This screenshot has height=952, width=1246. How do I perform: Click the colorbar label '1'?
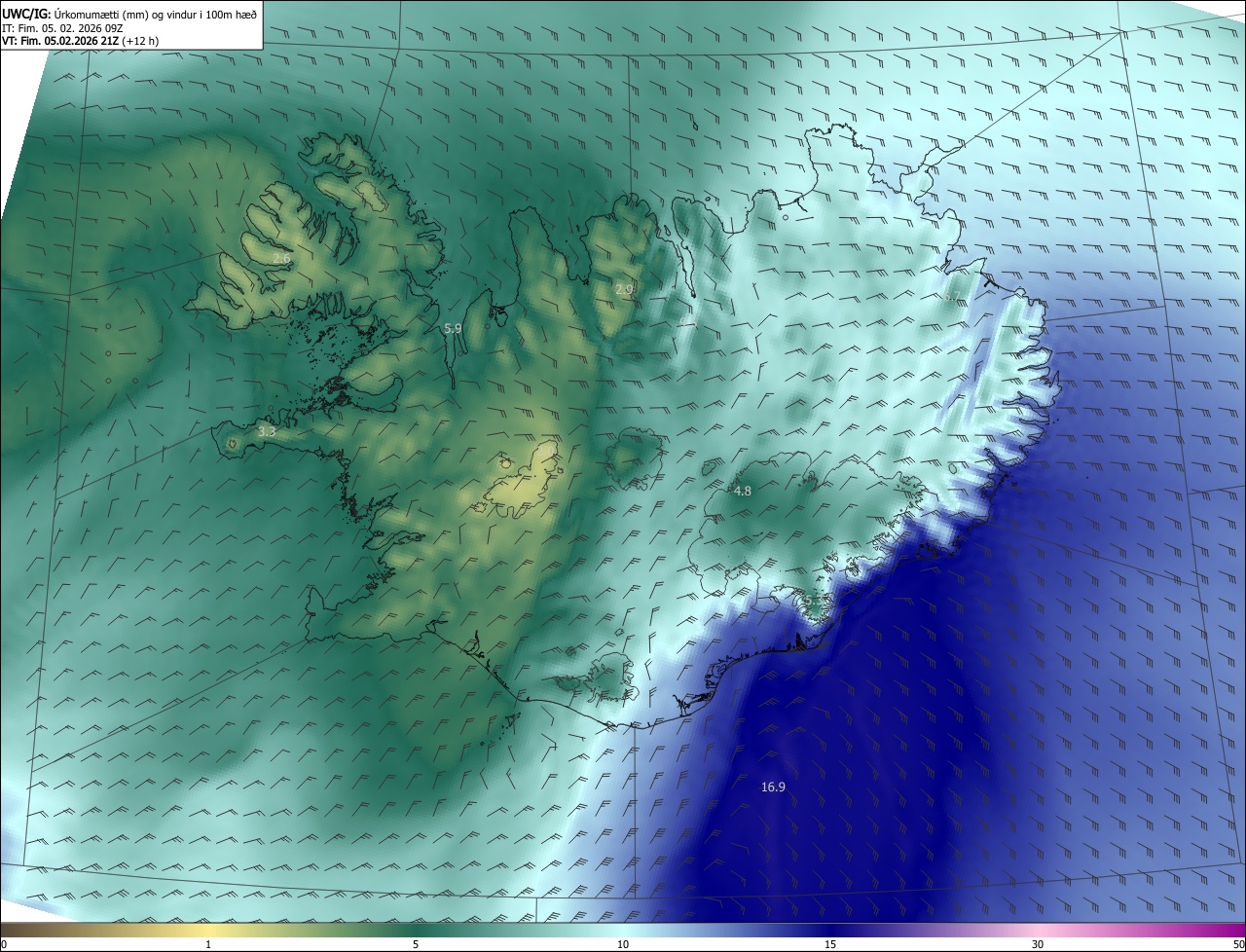[208, 944]
